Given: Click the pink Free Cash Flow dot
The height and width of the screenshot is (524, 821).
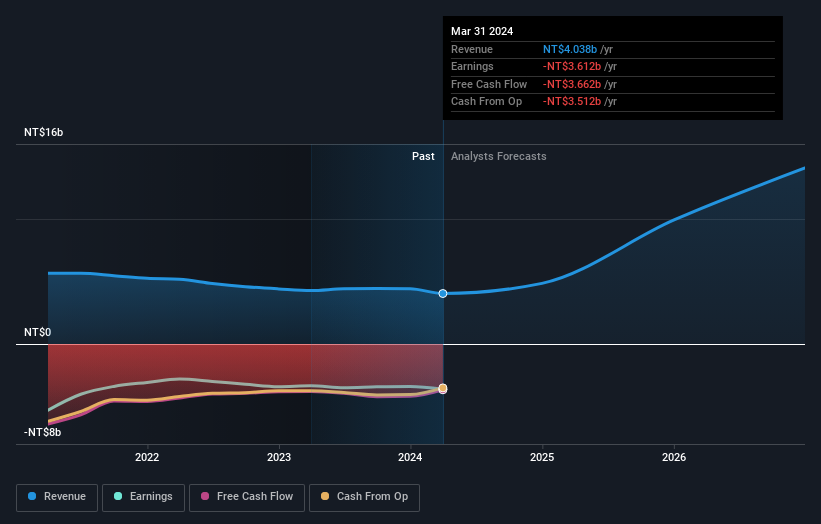Looking at the screenshot, I should tap(205, 496).
